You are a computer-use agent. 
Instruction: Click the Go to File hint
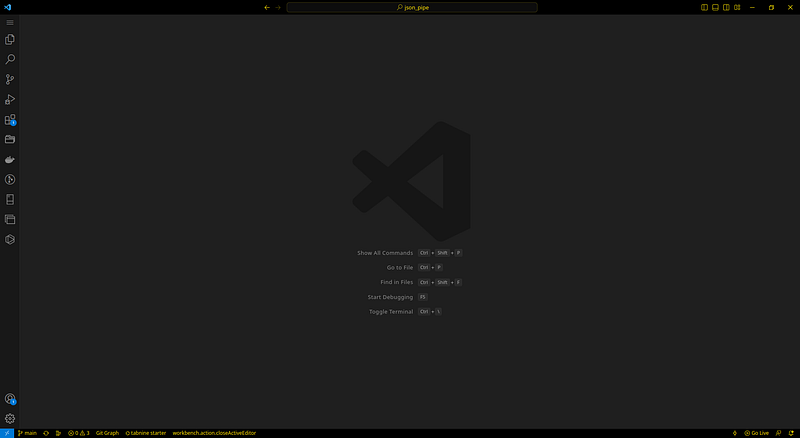[x=399, y=267]
